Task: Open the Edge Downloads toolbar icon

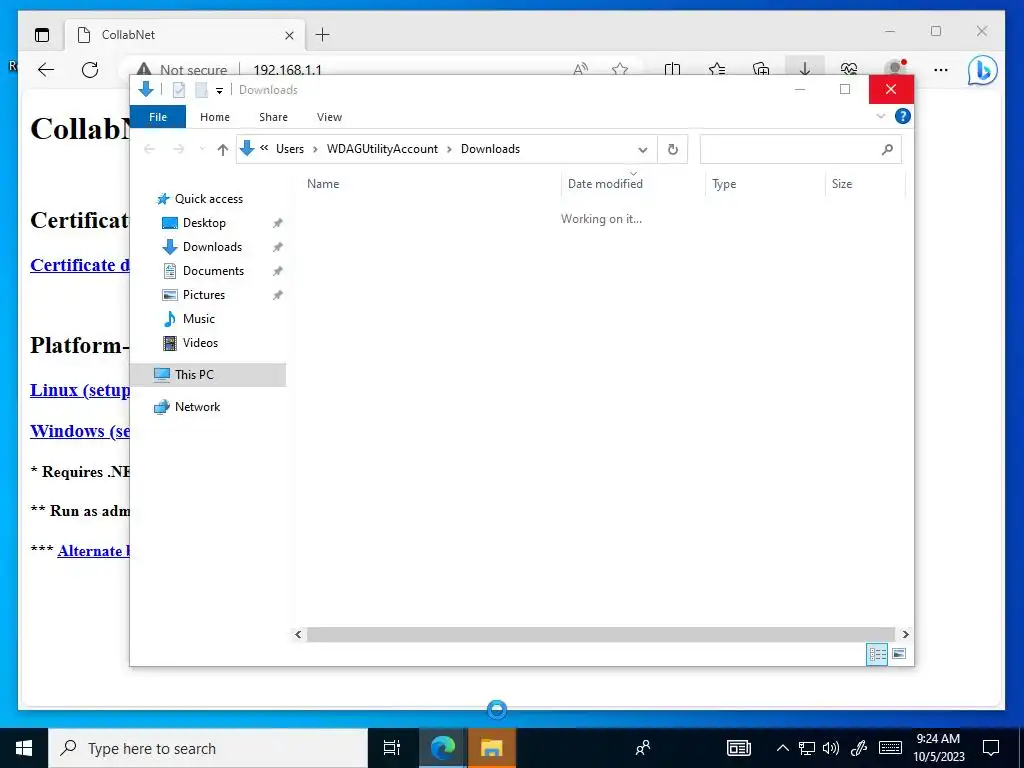Action: point(805,69)
